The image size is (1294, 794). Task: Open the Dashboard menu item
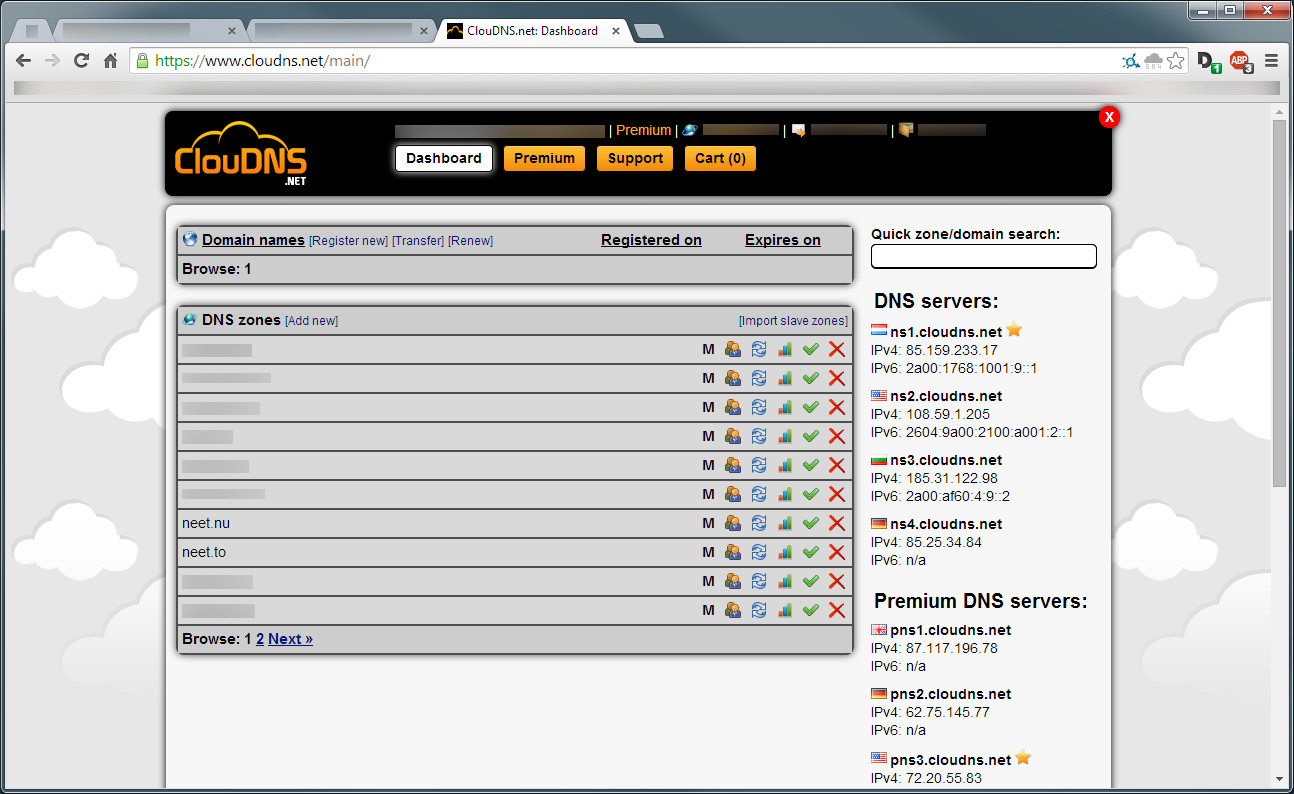pyautogui.click(x=444, y=158)
